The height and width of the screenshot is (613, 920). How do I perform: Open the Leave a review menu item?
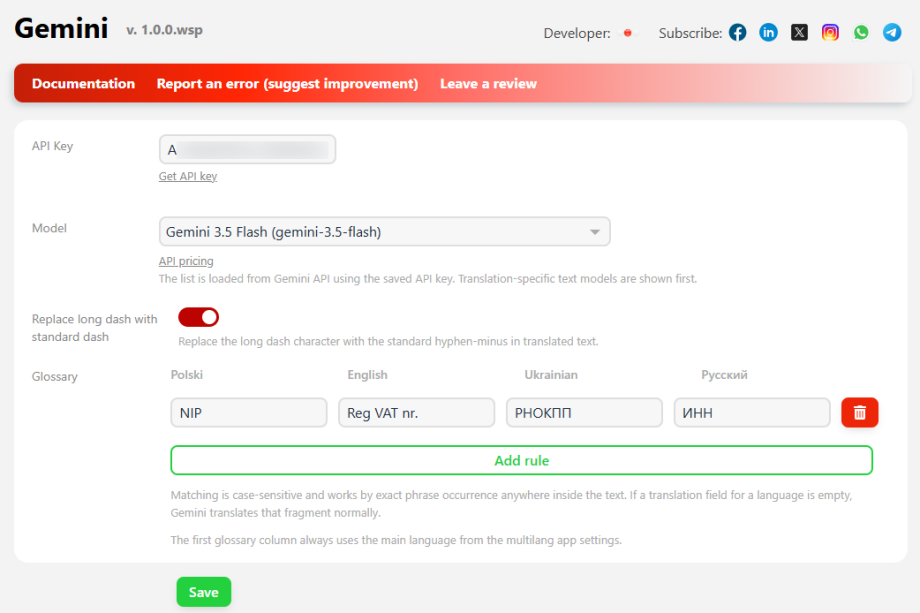(x=488, y=83)
